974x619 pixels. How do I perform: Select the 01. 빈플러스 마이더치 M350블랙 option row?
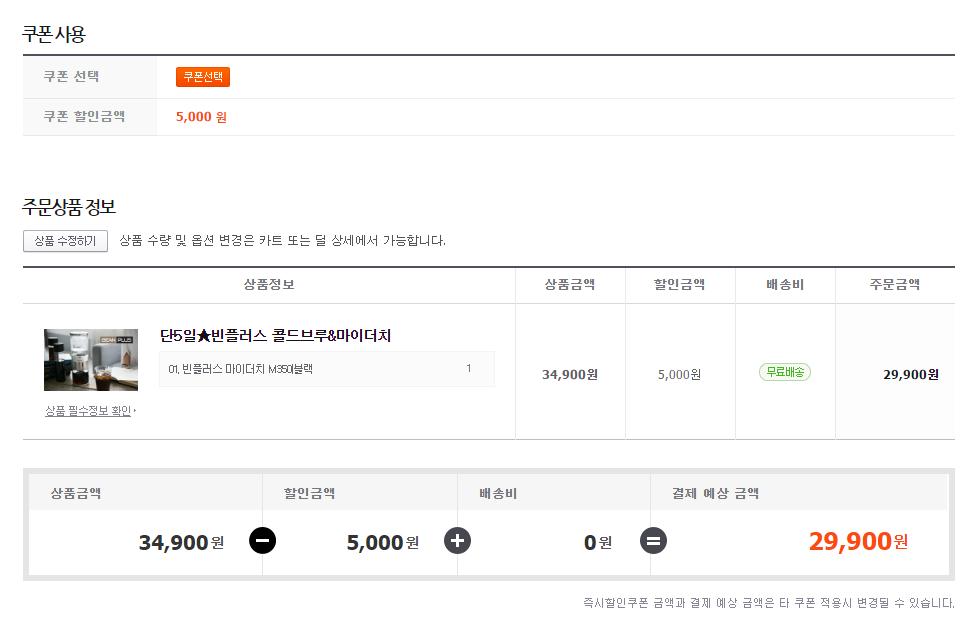click(326, 369)
